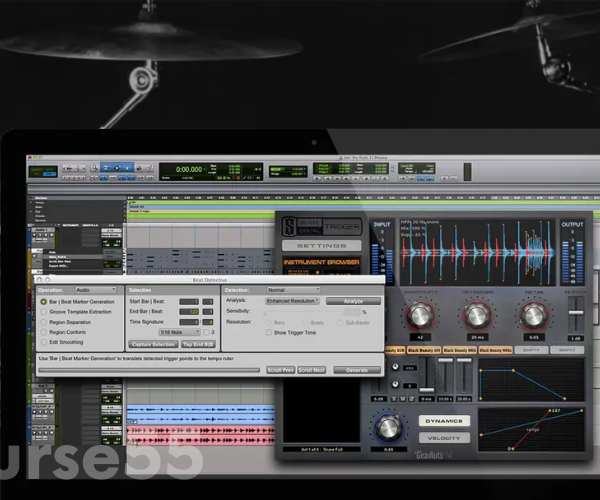Click the Time Signature numerator field

click(x=189, y=322)
